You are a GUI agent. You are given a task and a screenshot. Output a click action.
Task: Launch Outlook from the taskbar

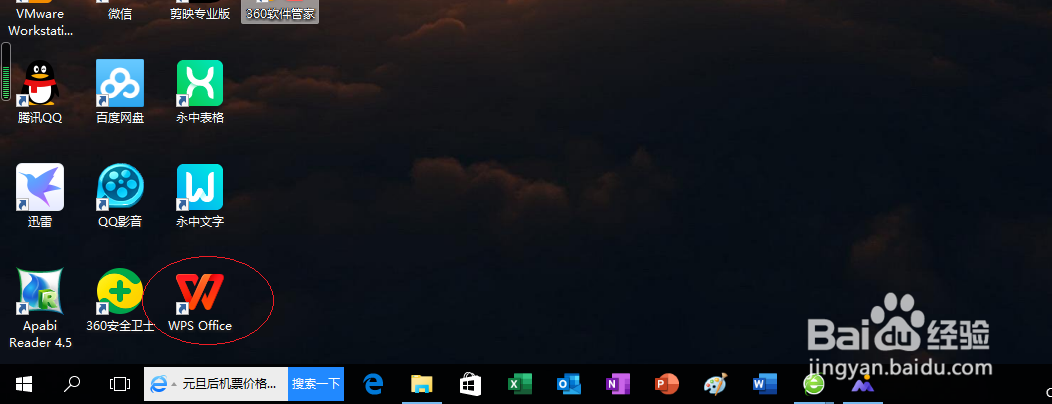568,384
